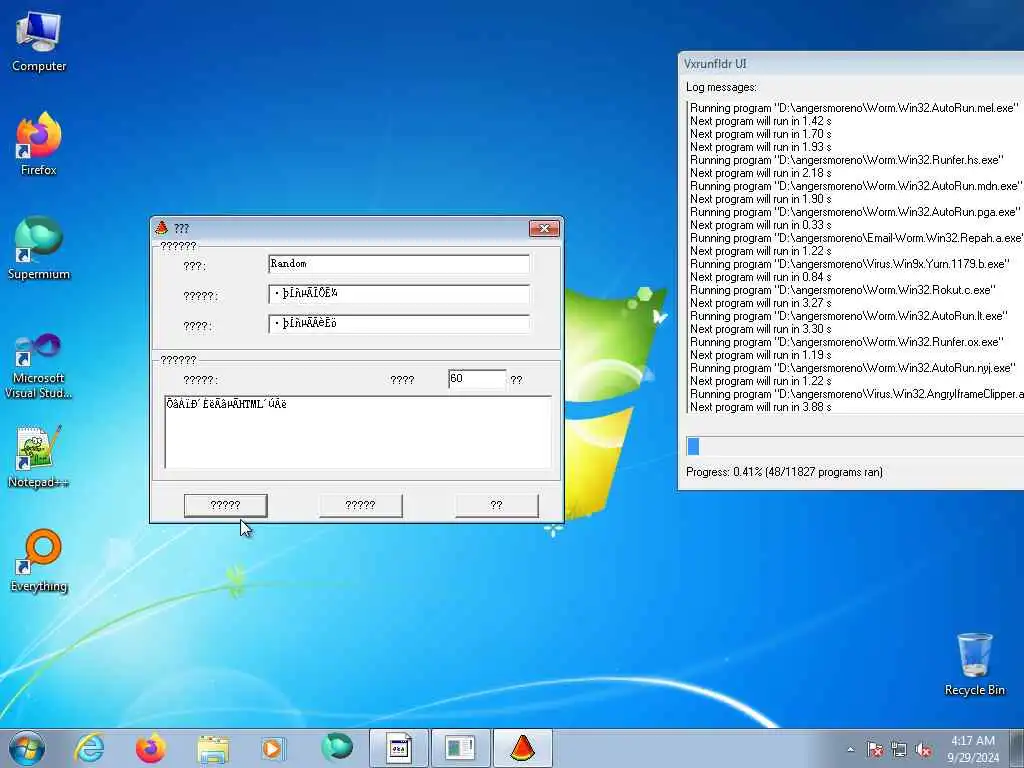Click the Vxrunfldr UI progress bar
Image resolution: width=1024 pixels, height=768 pixels.
click(855, 446)
